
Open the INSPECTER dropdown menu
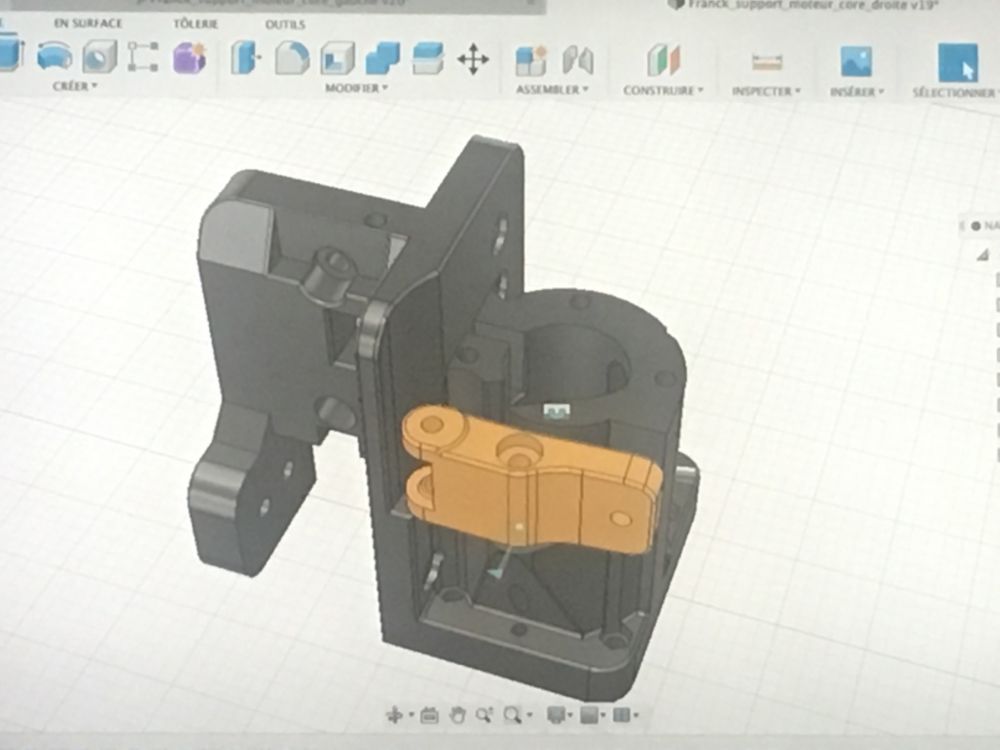(x=766, y=91)
